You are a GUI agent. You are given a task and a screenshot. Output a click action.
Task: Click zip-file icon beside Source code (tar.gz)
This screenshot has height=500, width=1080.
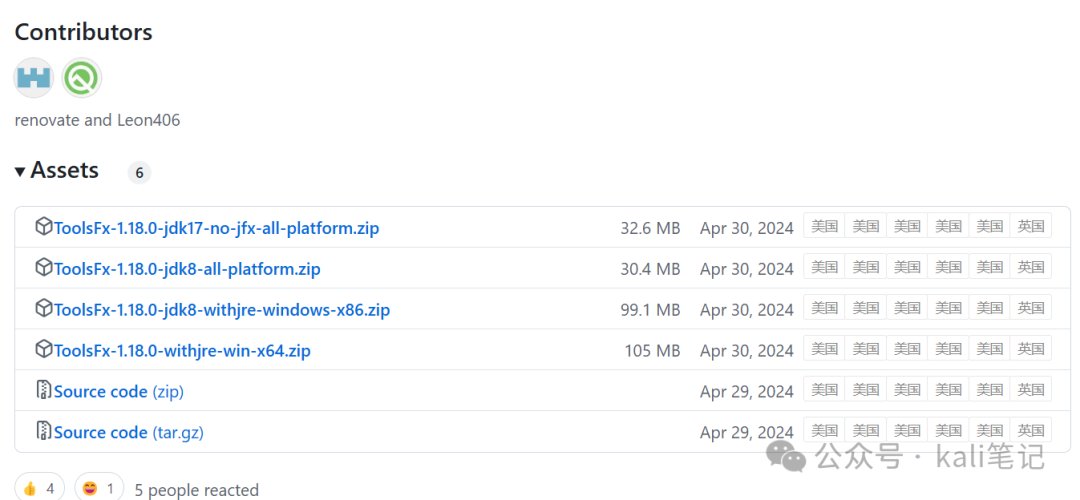[43, 431]
